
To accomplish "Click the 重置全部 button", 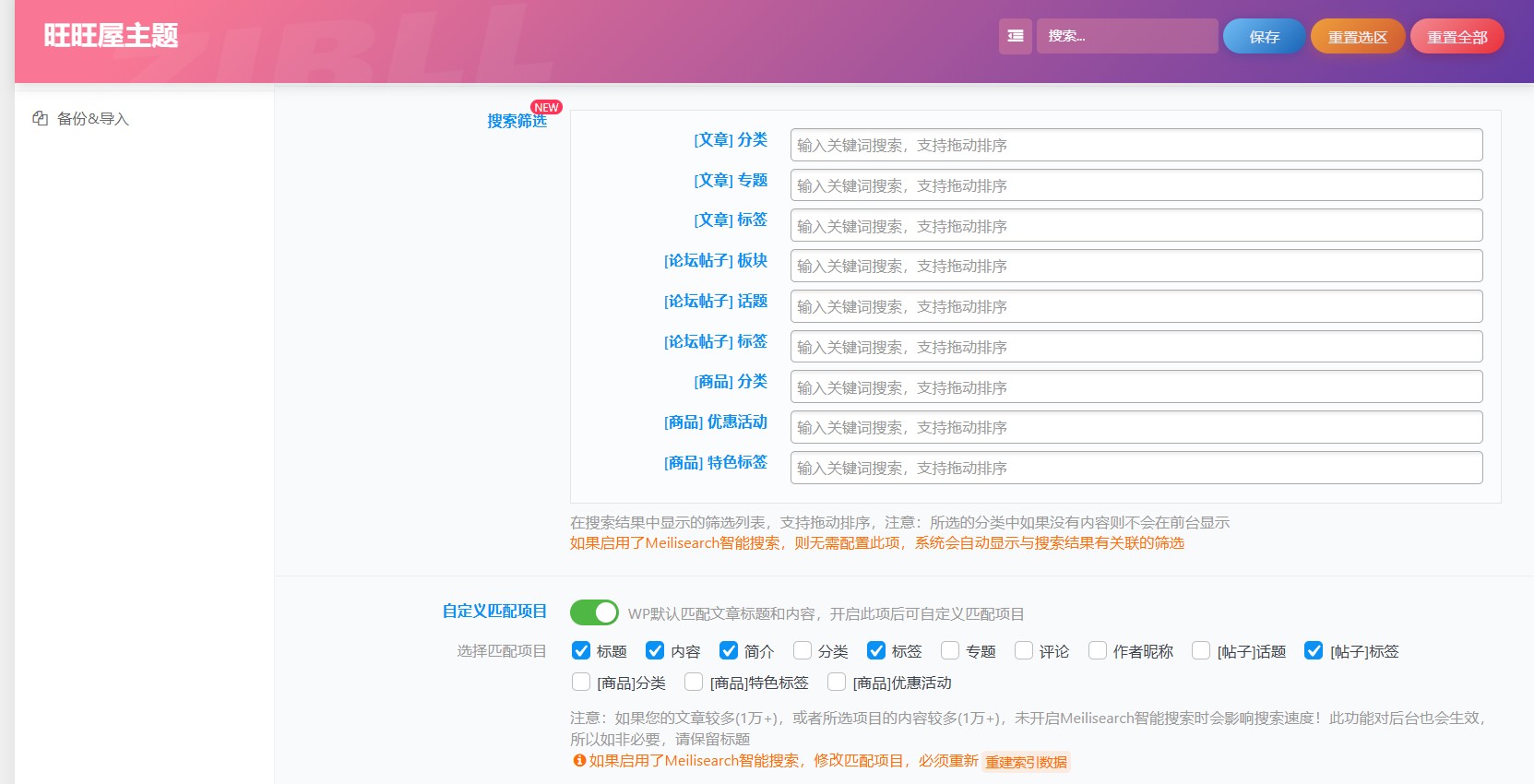I will [1457, 37].
